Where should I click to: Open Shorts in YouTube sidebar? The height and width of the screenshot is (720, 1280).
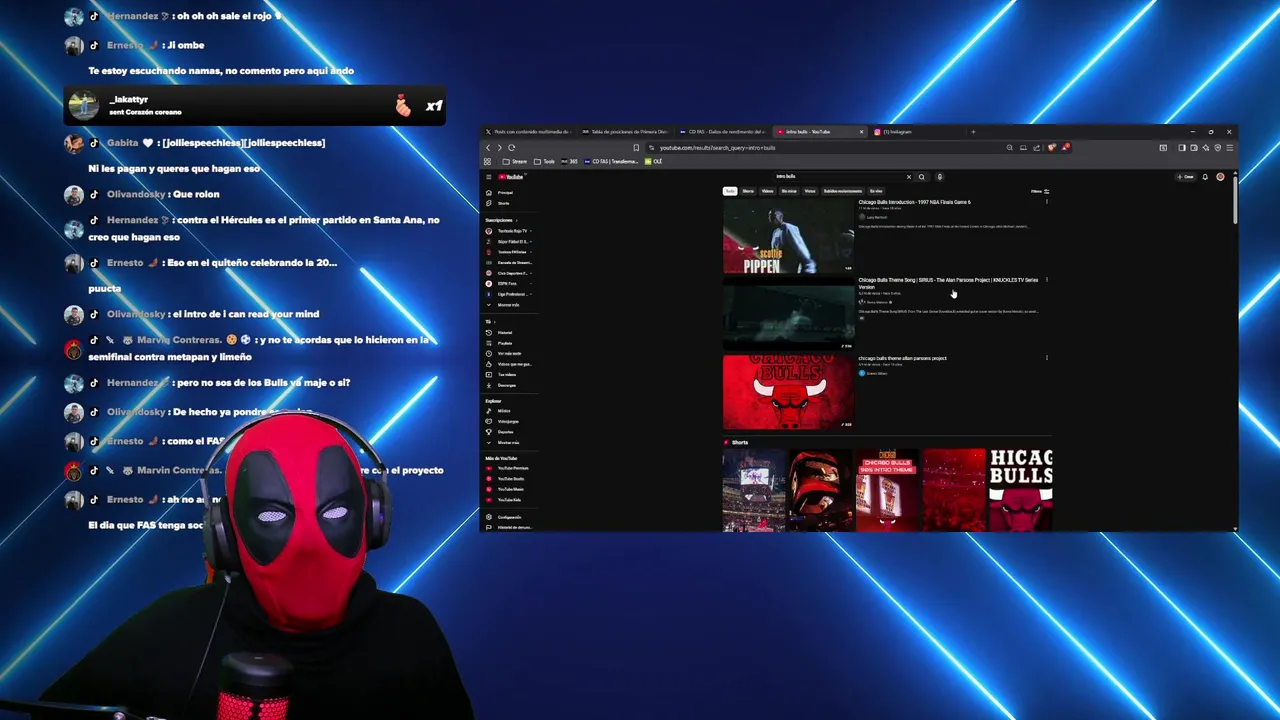498,203
